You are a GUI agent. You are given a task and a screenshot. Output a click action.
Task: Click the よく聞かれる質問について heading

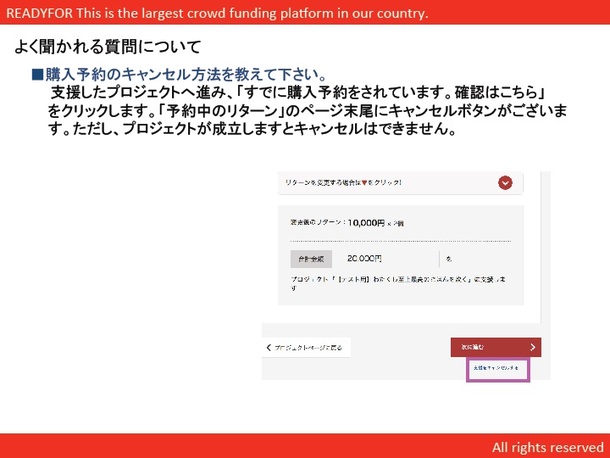point(108,47)
